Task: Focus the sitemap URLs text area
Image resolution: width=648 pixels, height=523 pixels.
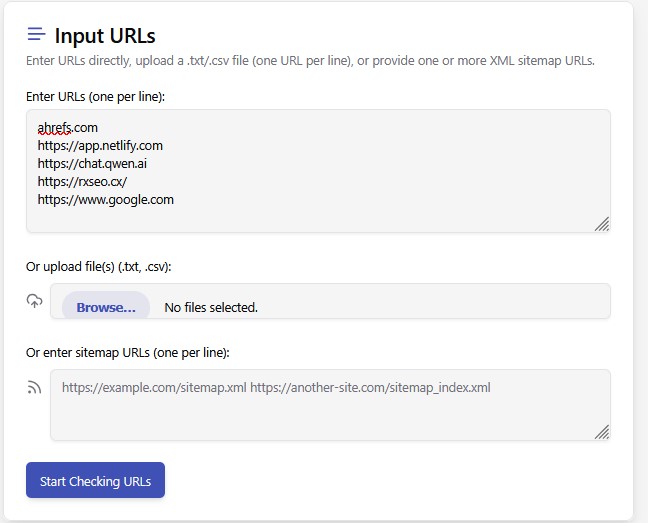Action: tap(330, 410)
